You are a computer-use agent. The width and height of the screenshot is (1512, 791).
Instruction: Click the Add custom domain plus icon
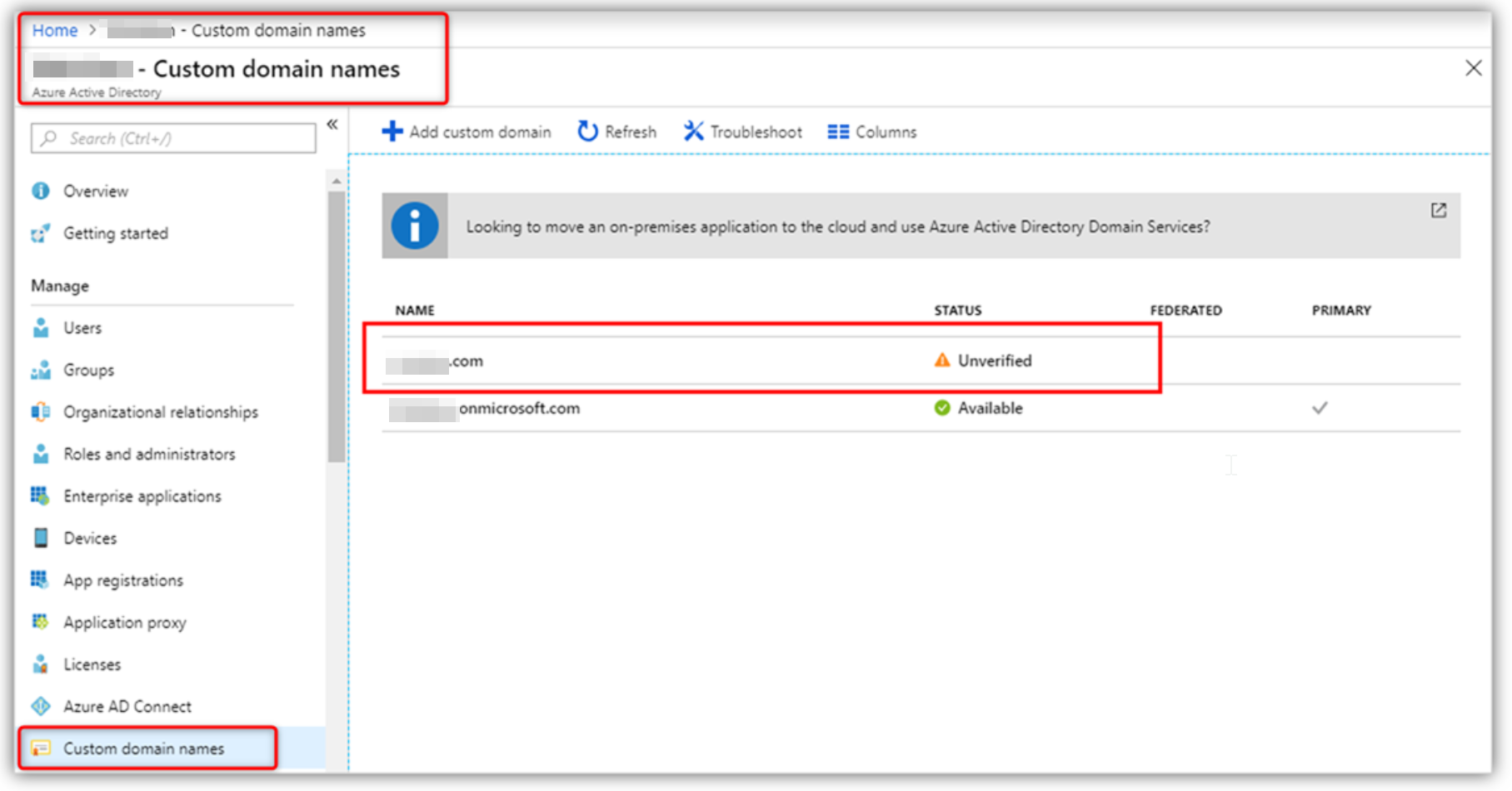(392, 132)
